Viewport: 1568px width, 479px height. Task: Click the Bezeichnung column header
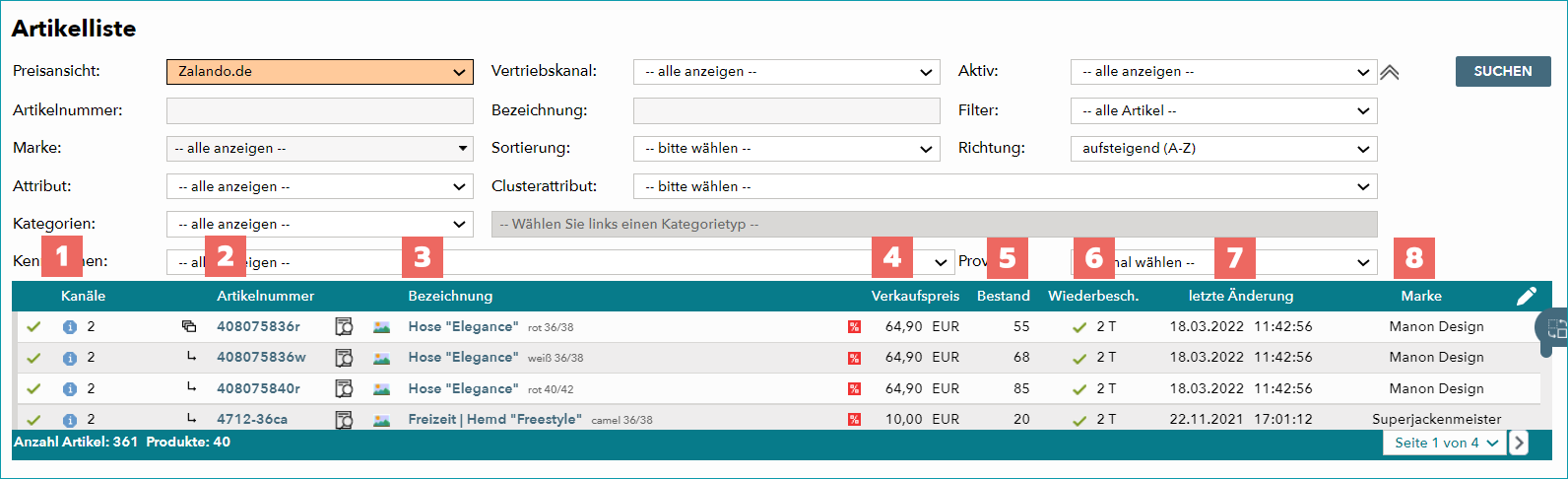click(450, 296)
